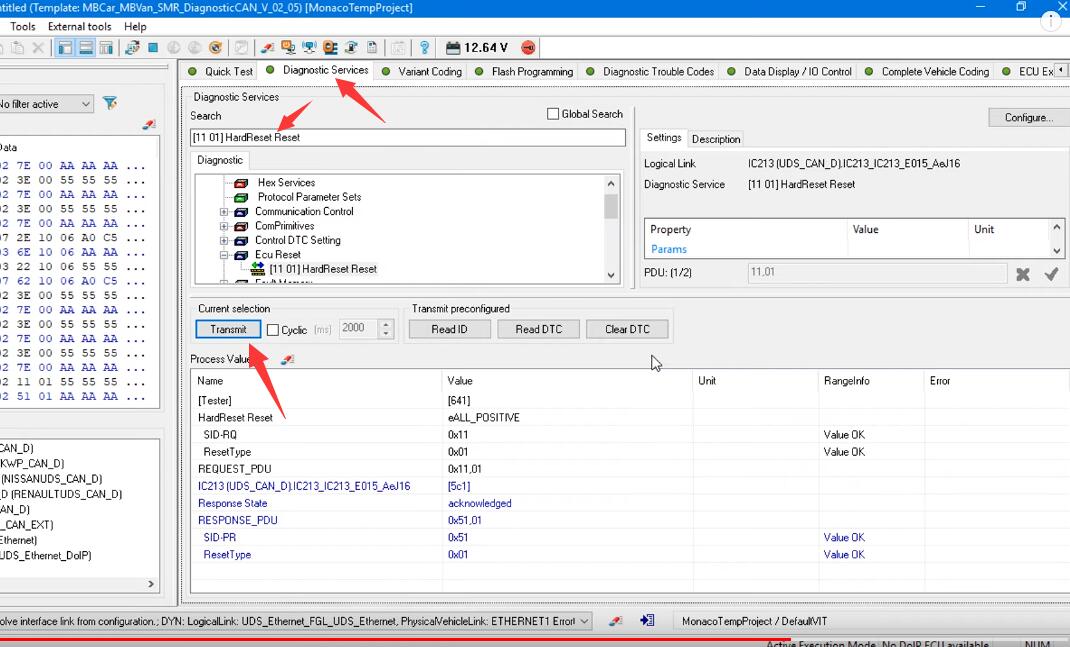Collapse the Ecu Reset tree node

coord(224,255)
